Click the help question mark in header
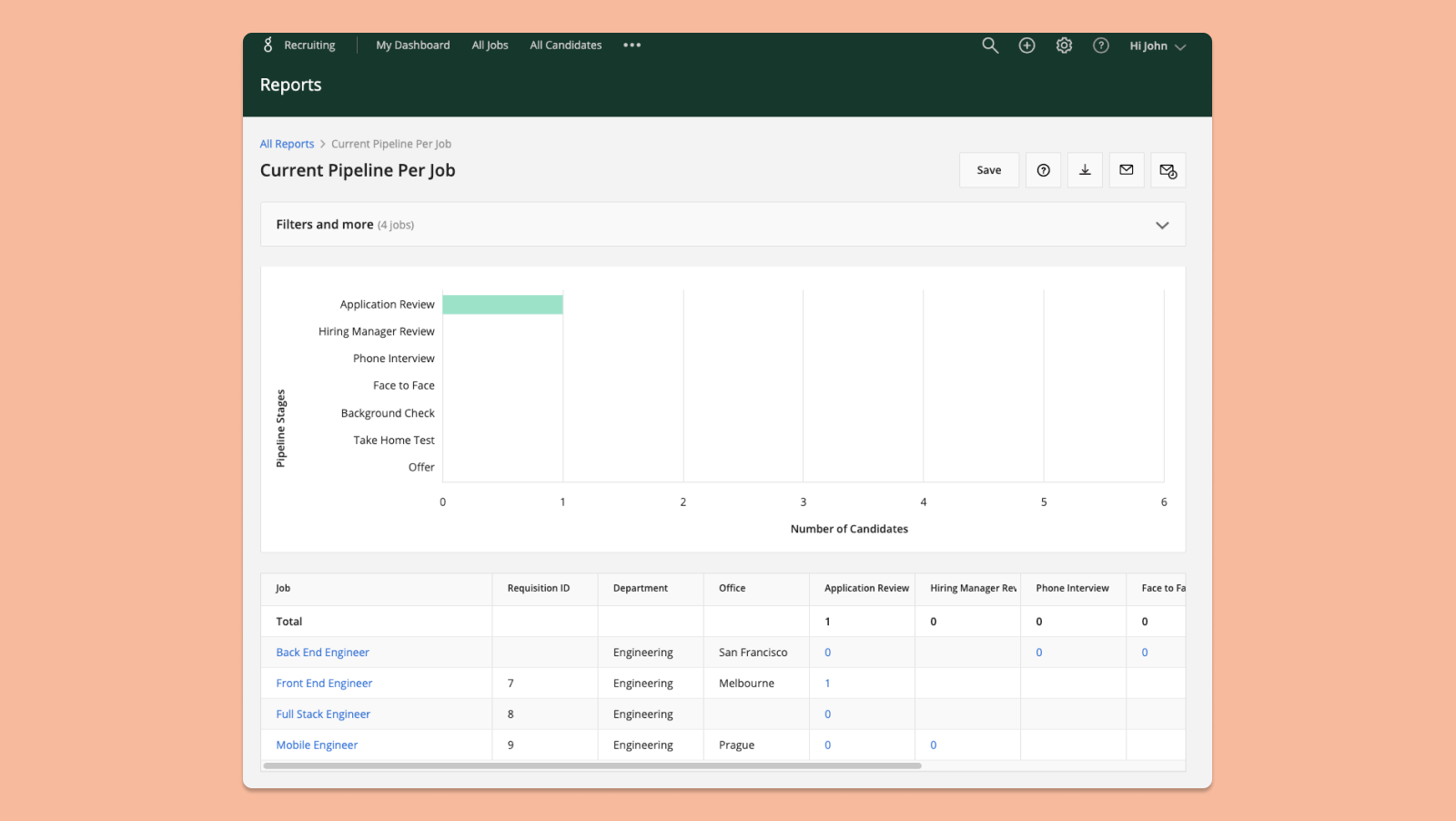The height and width of the screenshot is (821, 1456). (1100, 46)
